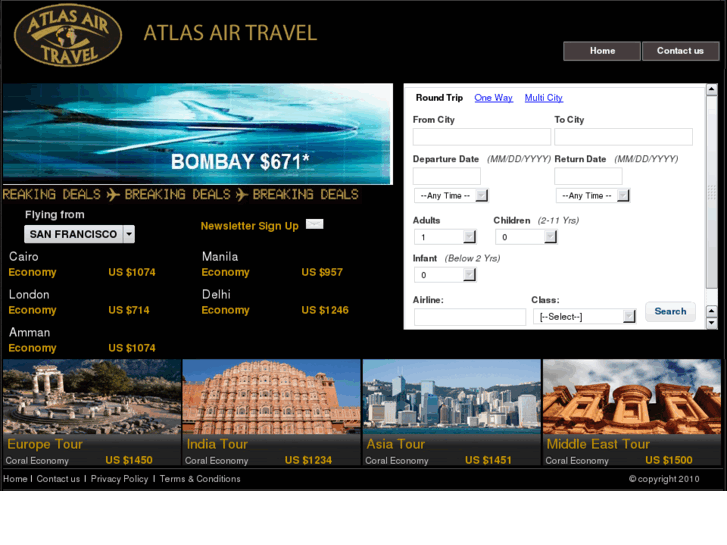
Task: Click the footer Home link
Action: click(x=15, y=479)
